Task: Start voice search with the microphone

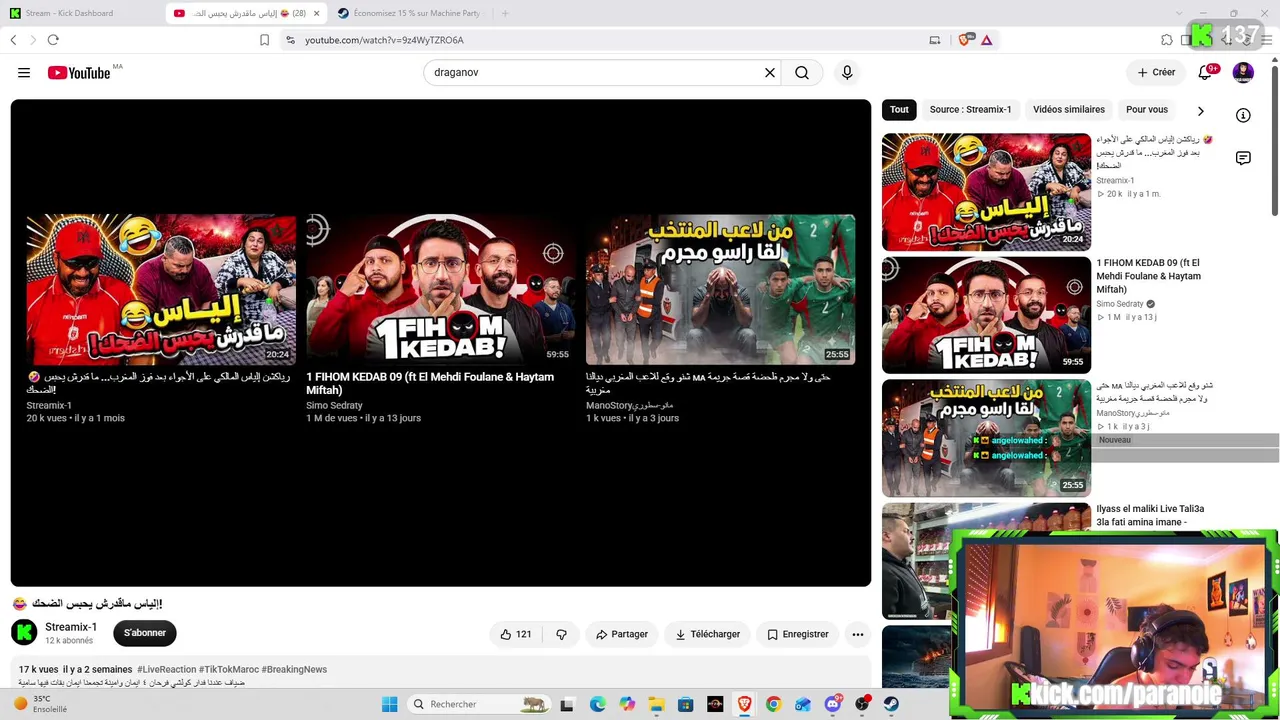Action: pyautogui.click(x=847, y=73)
